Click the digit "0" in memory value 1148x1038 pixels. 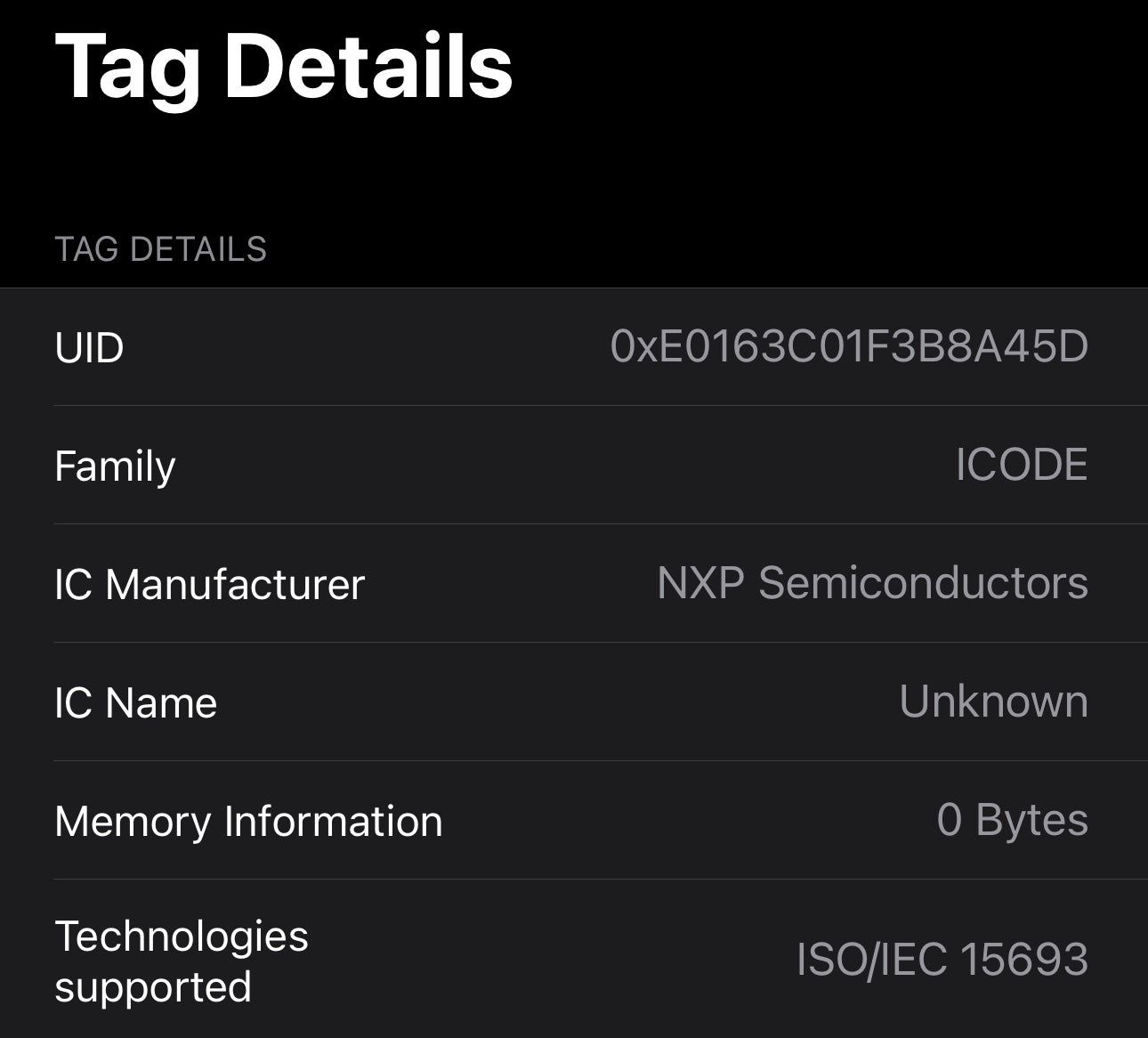(x=949, y=820)
